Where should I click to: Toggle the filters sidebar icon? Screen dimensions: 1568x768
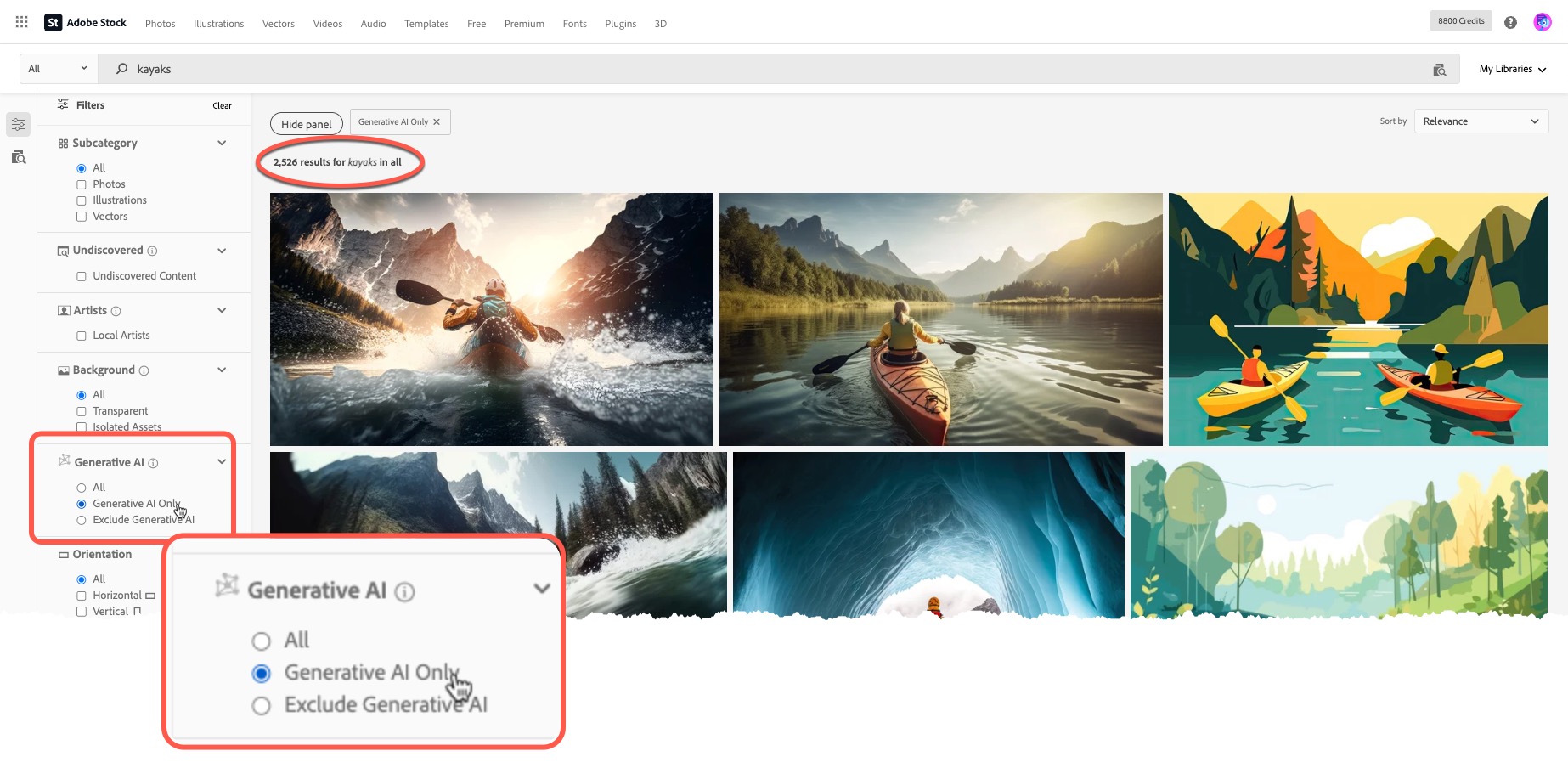tap(19, 125)
